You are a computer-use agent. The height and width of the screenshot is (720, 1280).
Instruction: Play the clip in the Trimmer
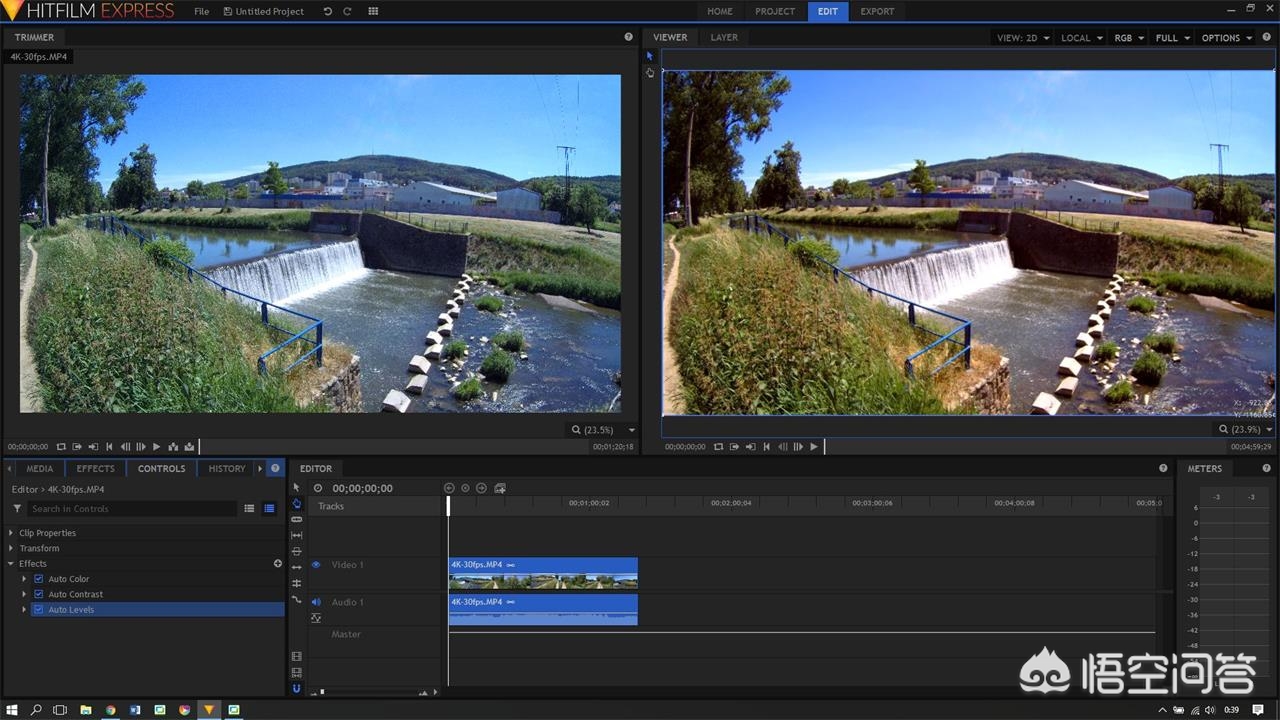(x=156, y=447)
